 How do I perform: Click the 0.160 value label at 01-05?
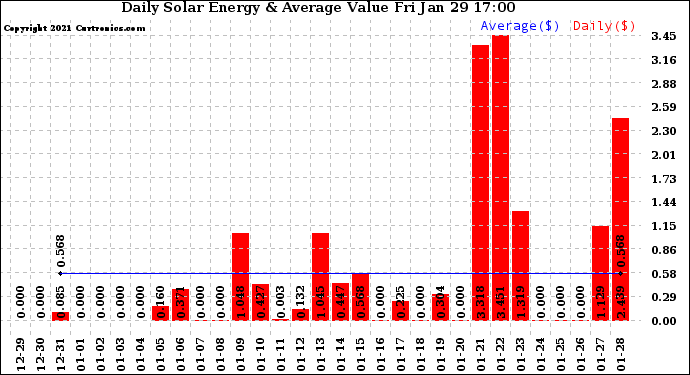[x=161, y=302]
